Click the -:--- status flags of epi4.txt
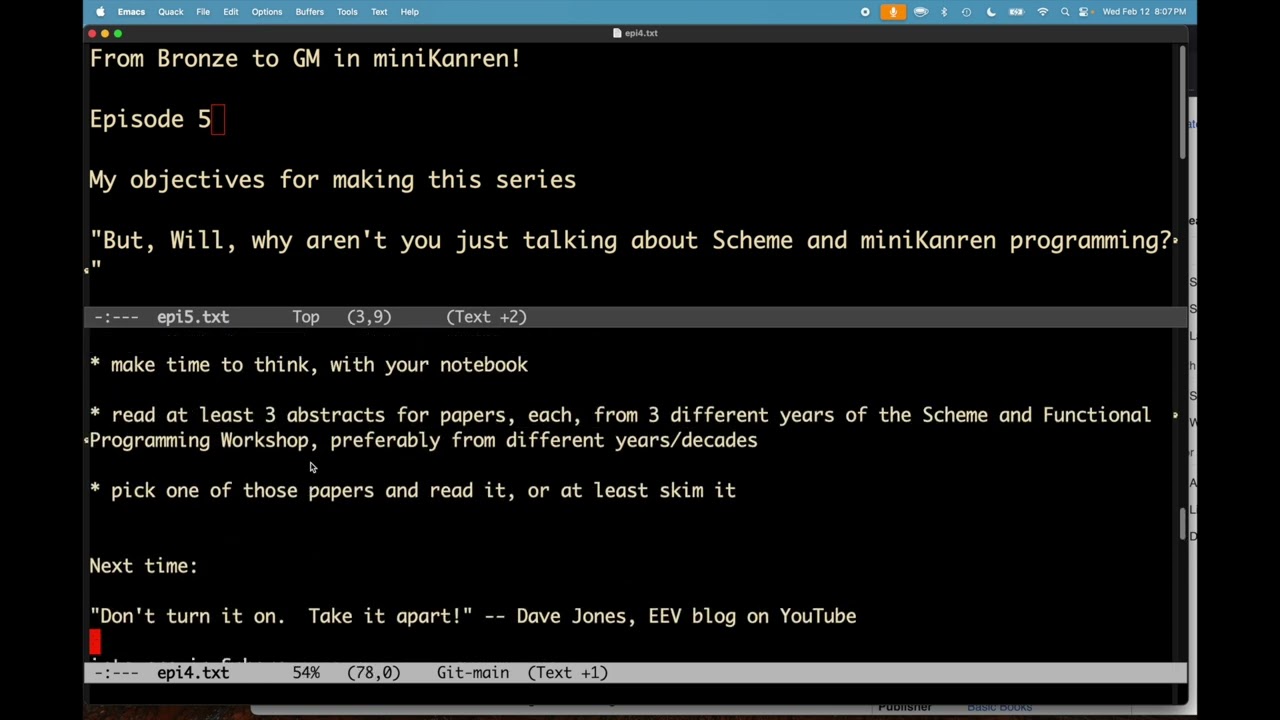The image size is (1280, 720). pos(116,673)
